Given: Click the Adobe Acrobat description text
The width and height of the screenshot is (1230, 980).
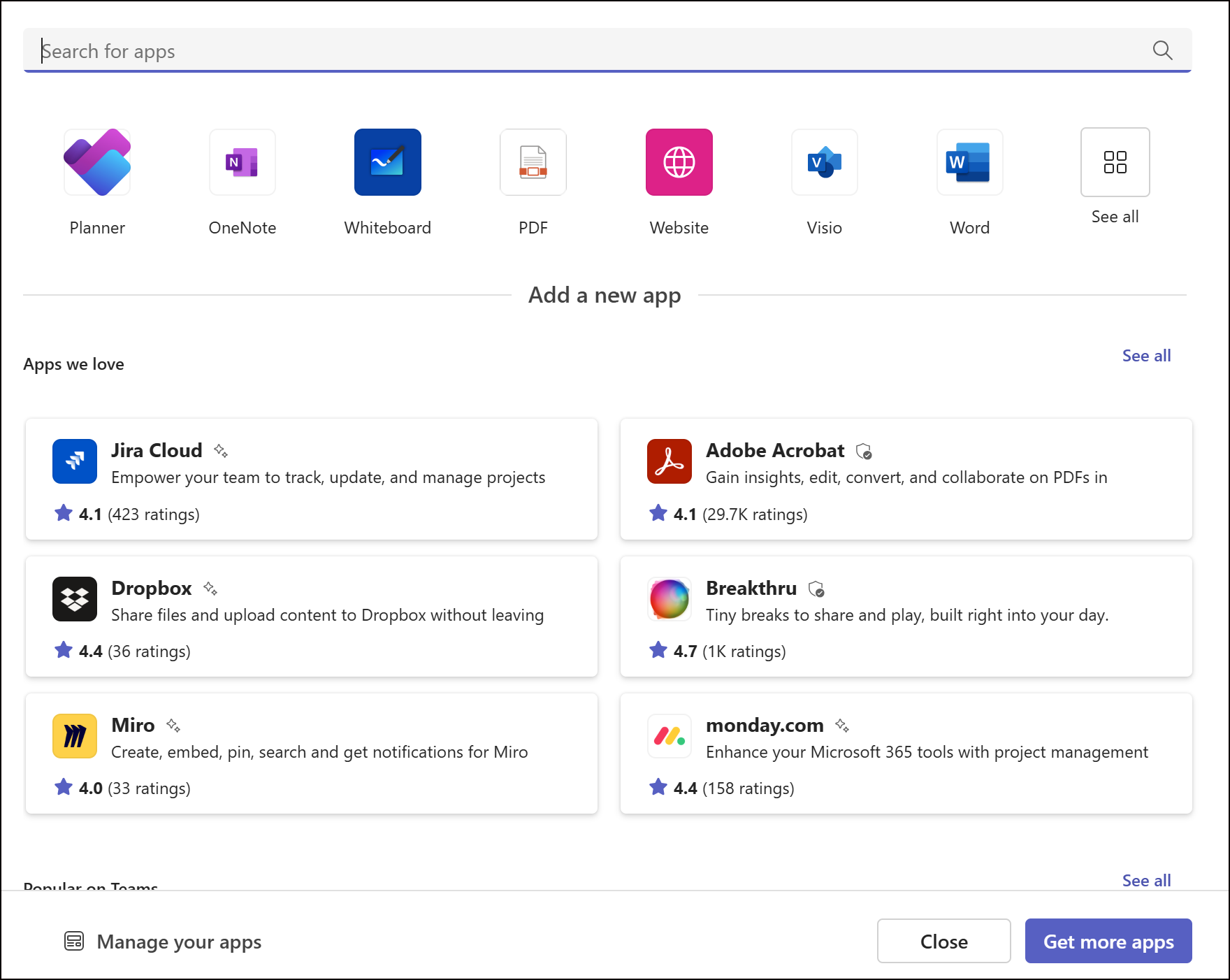Looking at the screenshot, I should click(x=906, y=477).
